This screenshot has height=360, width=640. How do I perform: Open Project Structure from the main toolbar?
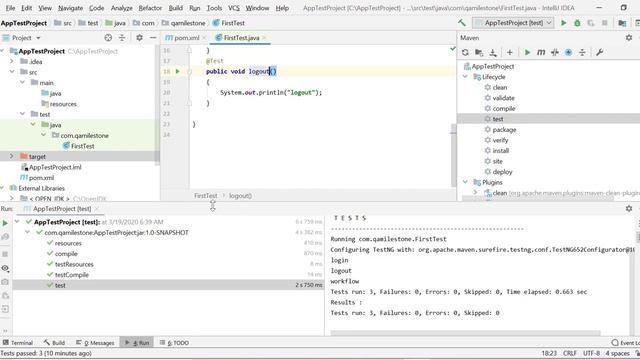point(622,23)
